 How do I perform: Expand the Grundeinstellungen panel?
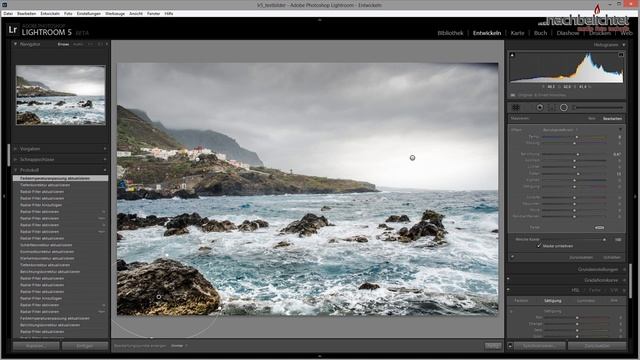624,269
